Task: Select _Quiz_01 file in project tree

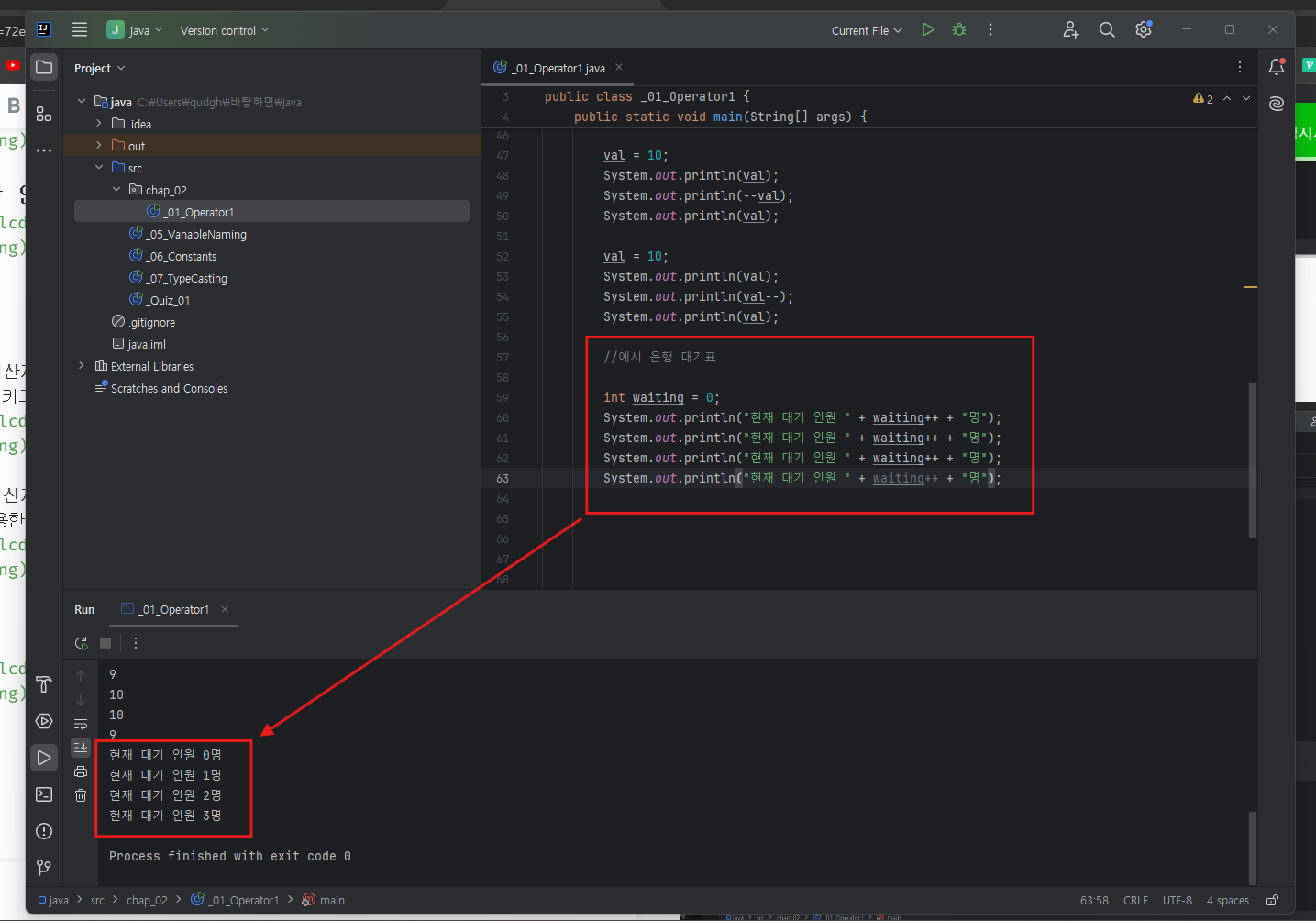Action: [160, 300]
